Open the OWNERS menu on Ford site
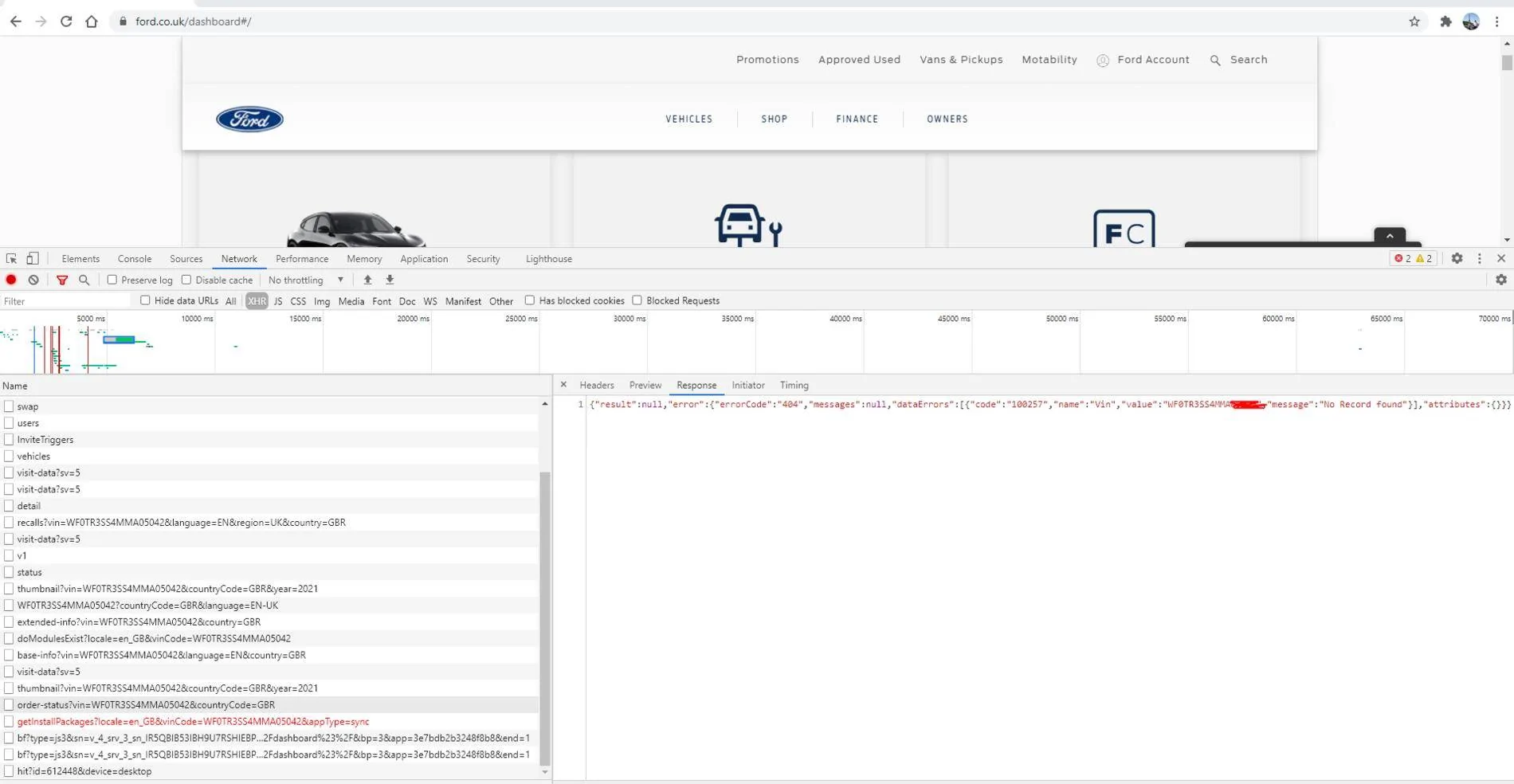Viewport: 1514px width, 784px height. pos(947,119)
